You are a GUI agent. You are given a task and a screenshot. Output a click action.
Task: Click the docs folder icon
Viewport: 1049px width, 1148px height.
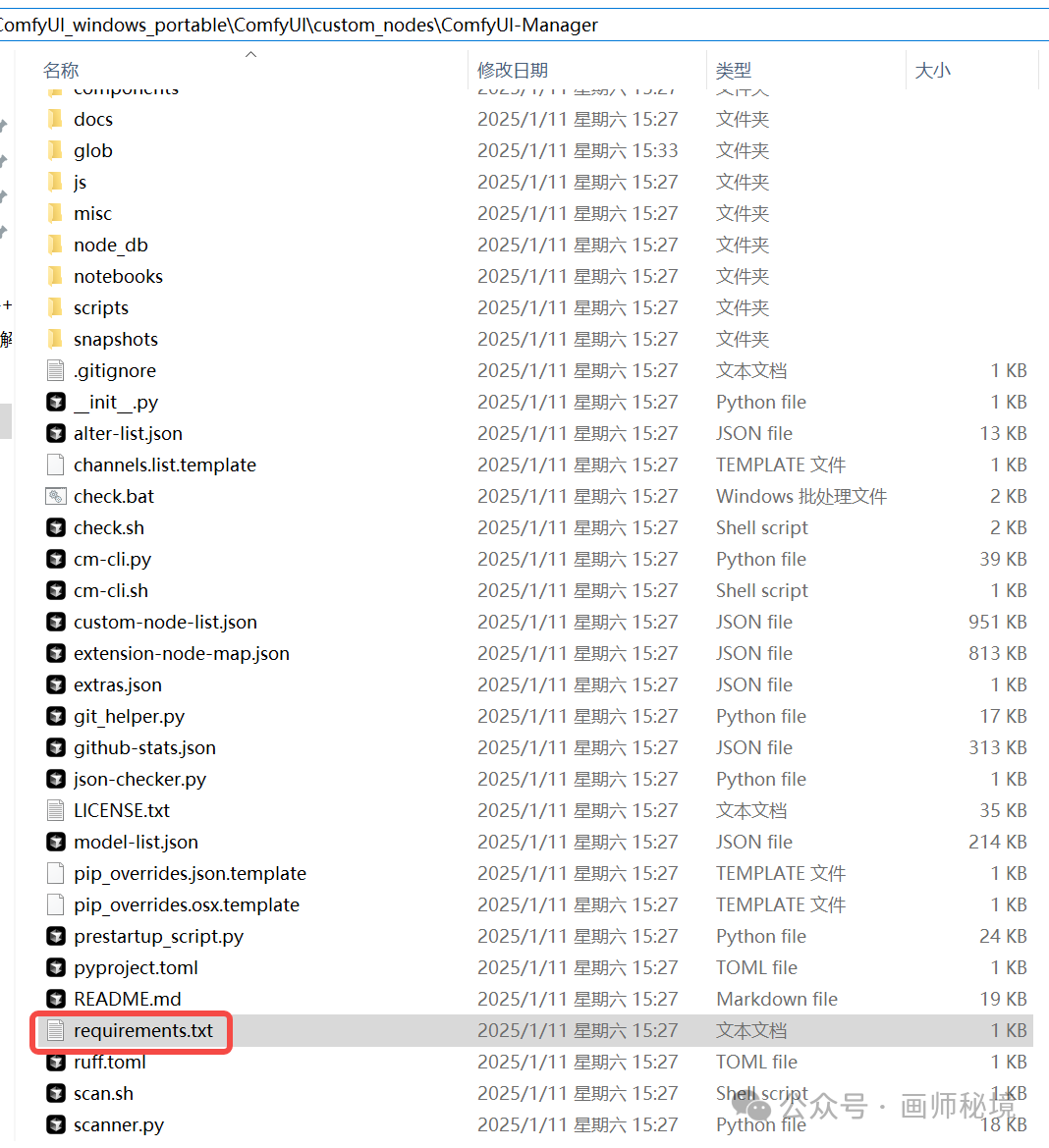pos(56,119)
